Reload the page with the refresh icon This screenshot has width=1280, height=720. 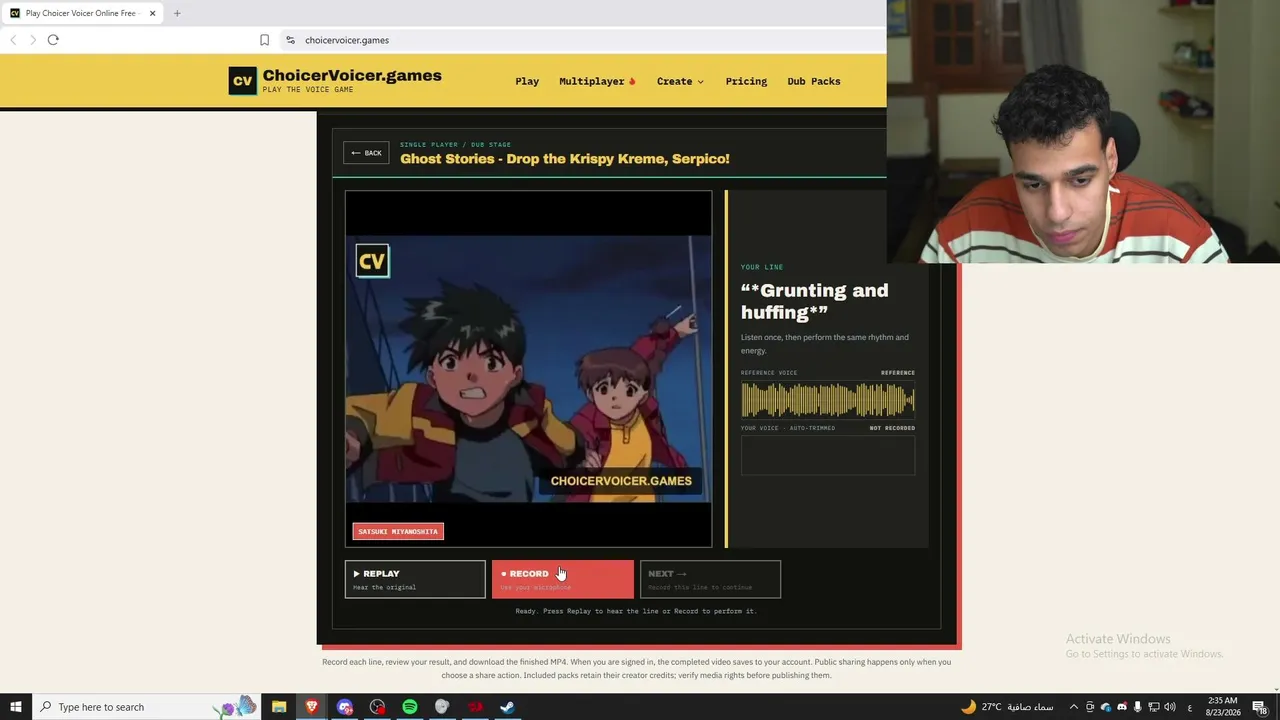coord(53,40)
